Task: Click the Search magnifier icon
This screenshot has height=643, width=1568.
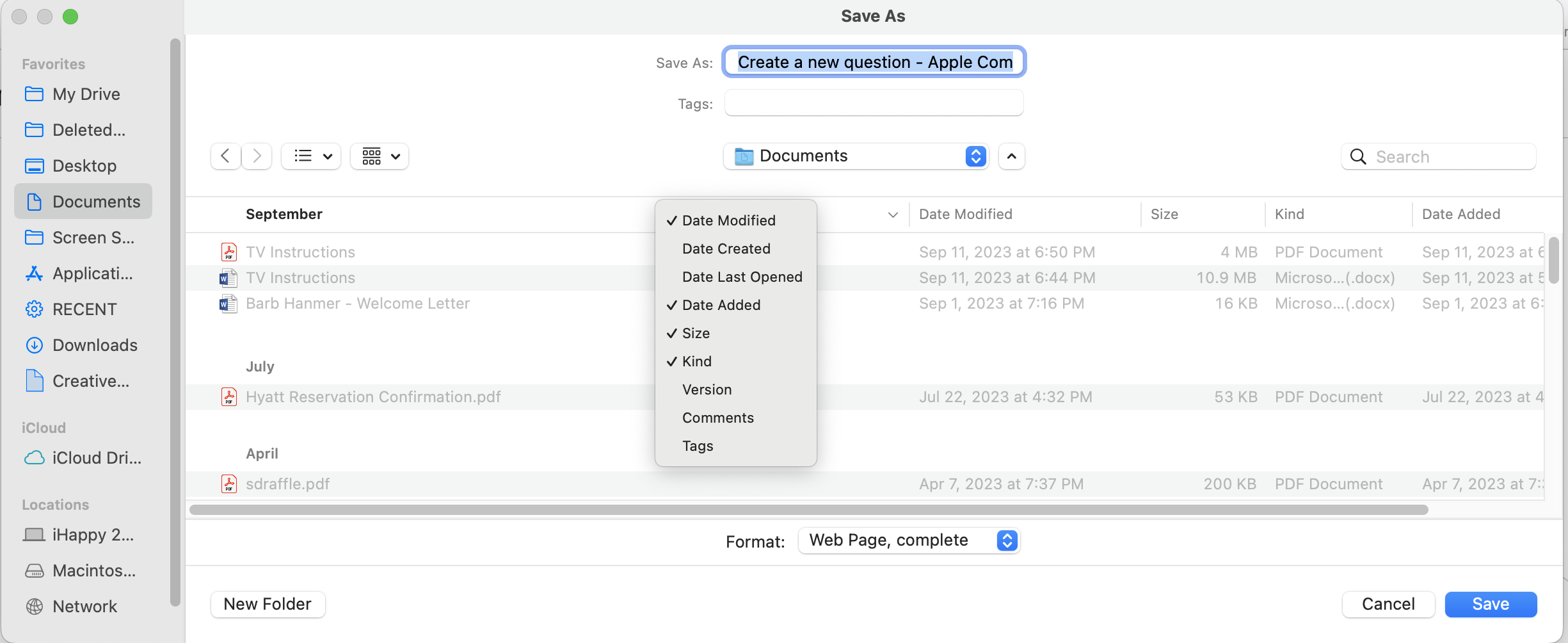Action: (1357, 157)
